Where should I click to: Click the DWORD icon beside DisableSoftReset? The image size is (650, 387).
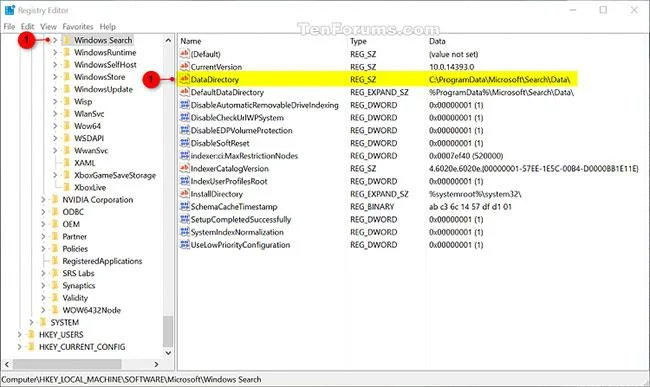(185, 143)
